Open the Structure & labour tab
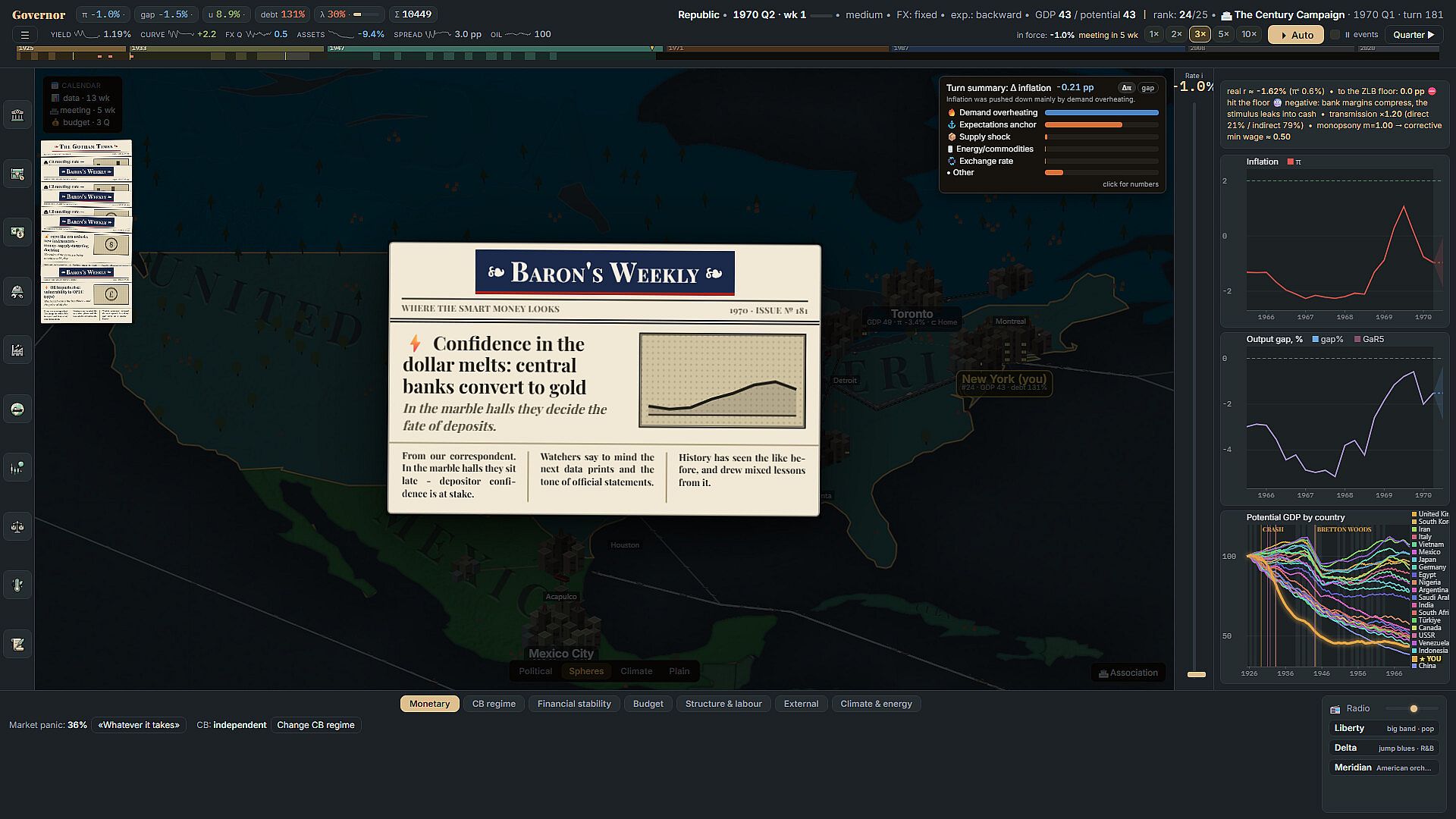This screenshot has height=819, width=1456. coord(723,704)
